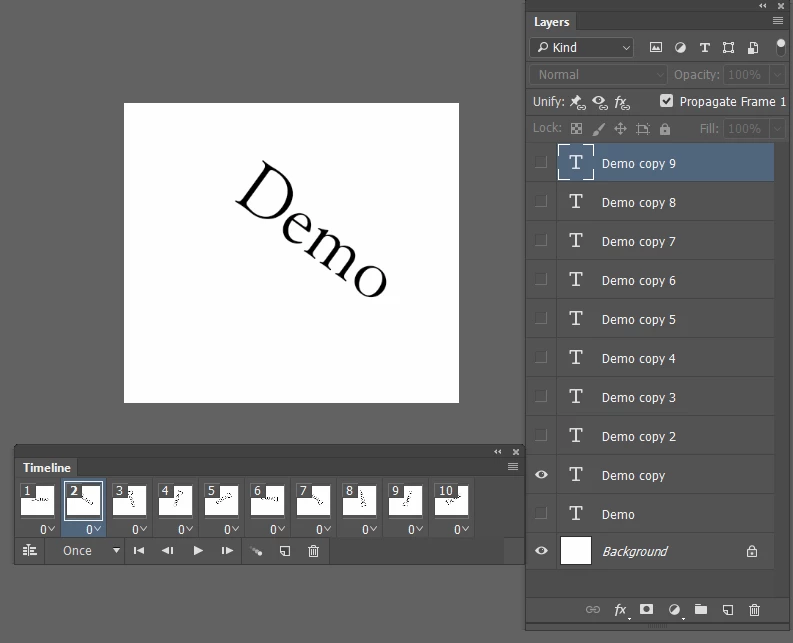The height and width of the screenshot is (643, 793).
Task: Filter layers by adjustment layer icon
Action: [x=680, y=48]
